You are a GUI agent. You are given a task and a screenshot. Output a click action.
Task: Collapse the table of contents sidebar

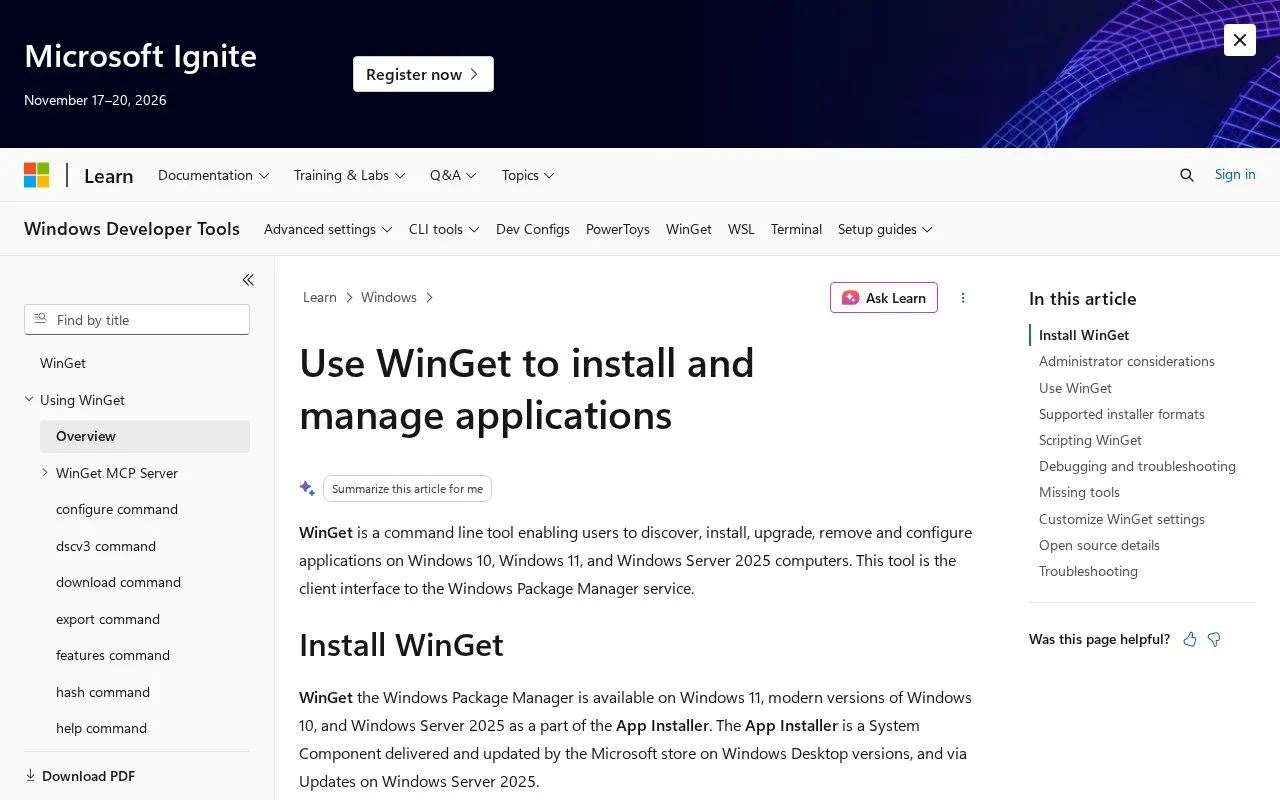(248, 280)
